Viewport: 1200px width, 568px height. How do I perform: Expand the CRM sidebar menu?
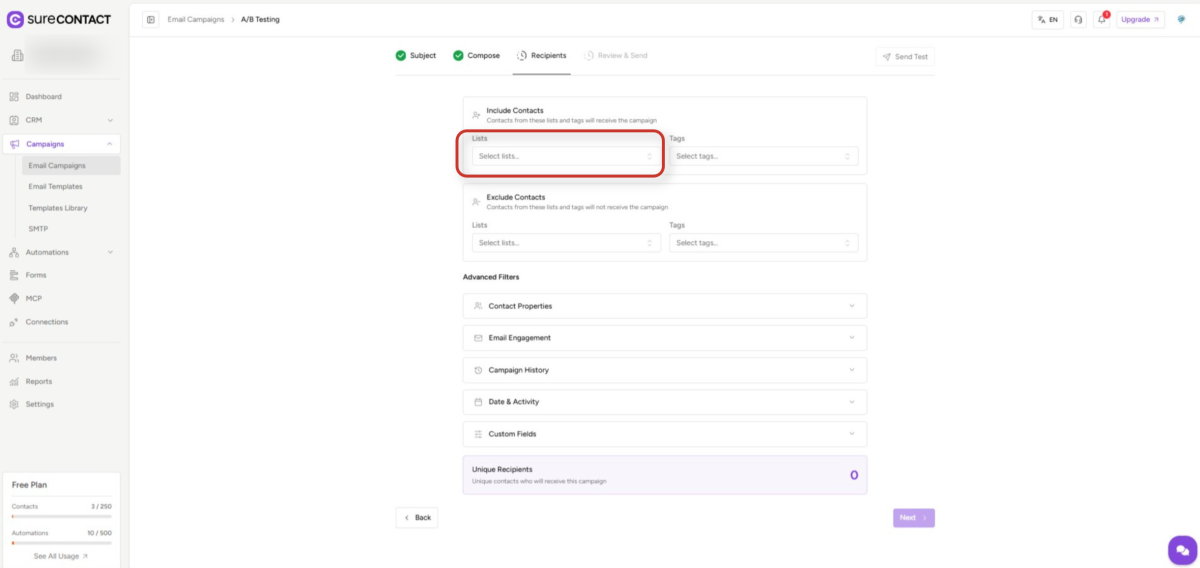click(61, 120)
